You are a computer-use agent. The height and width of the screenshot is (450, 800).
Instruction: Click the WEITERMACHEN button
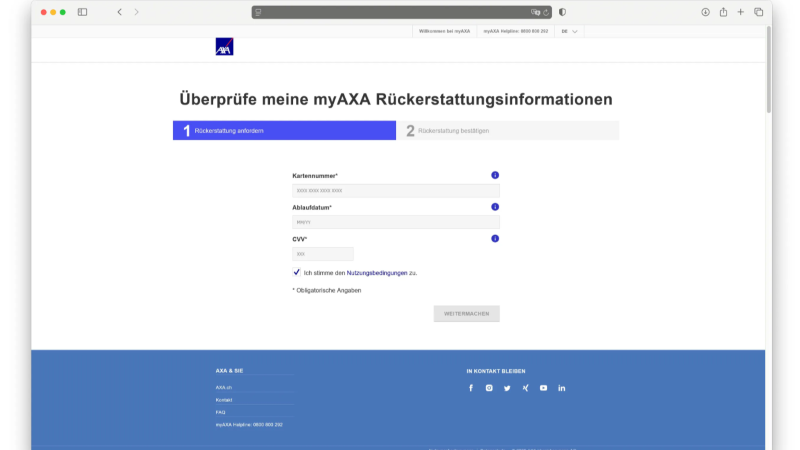coord(466,313)
